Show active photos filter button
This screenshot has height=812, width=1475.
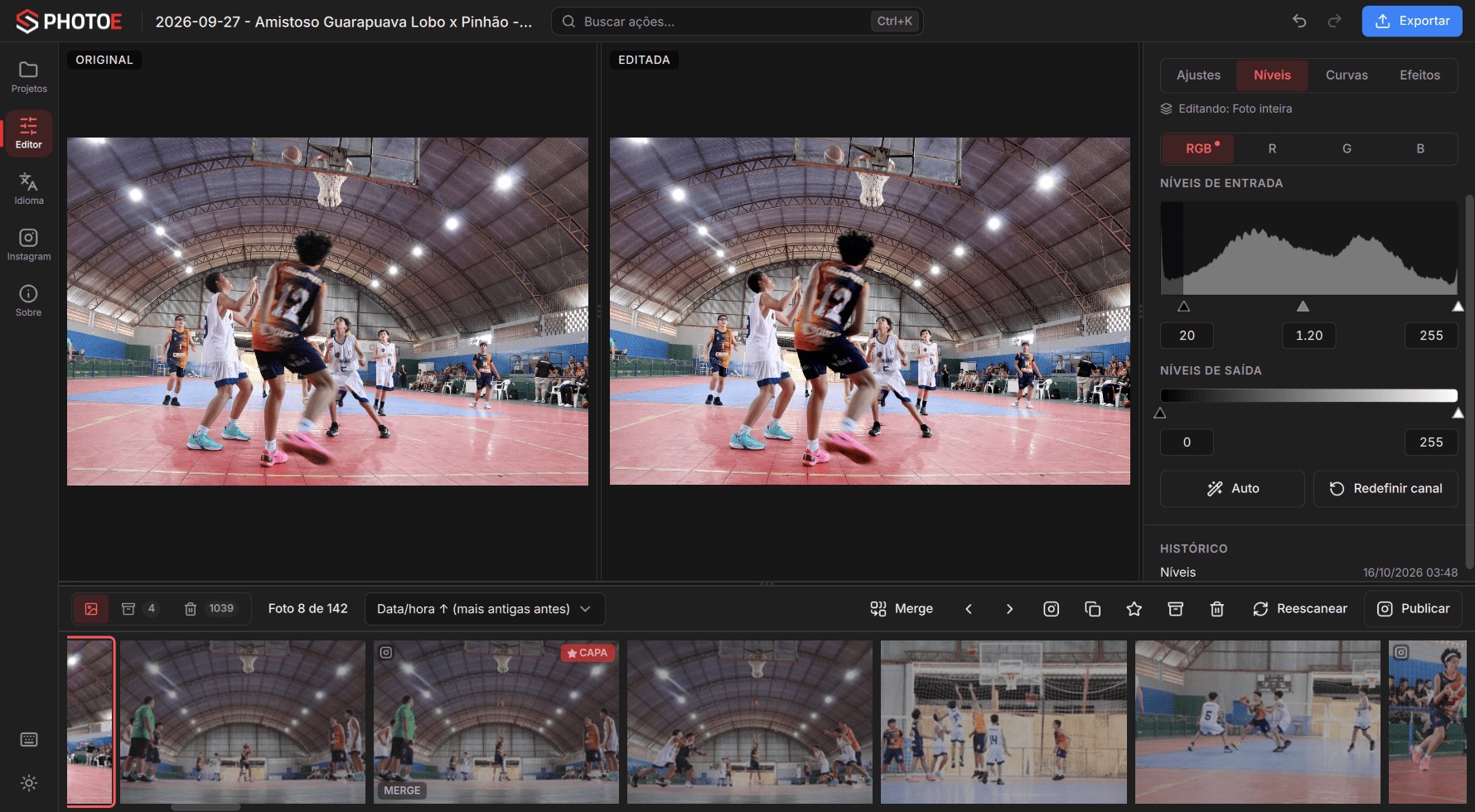pos(91,609)
